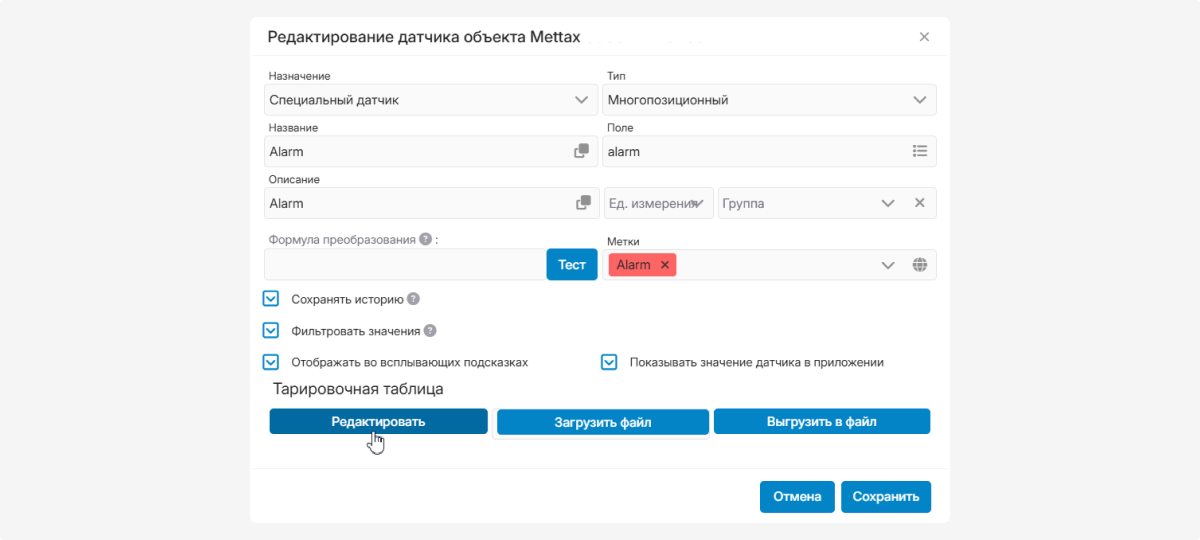
Task: Show help for Формула преобразования
Action: 425,239
